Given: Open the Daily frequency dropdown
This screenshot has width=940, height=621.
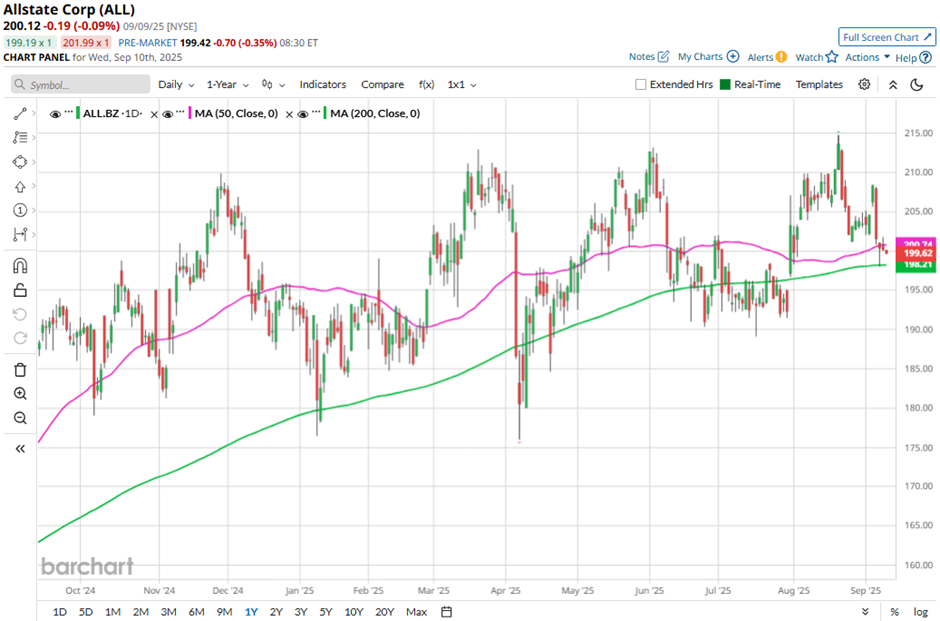Looking at the screenshot, I should (176, 85).
